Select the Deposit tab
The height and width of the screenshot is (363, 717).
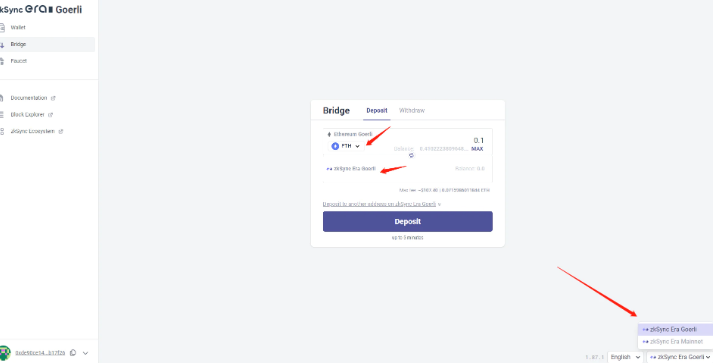(x=377, y=111)
